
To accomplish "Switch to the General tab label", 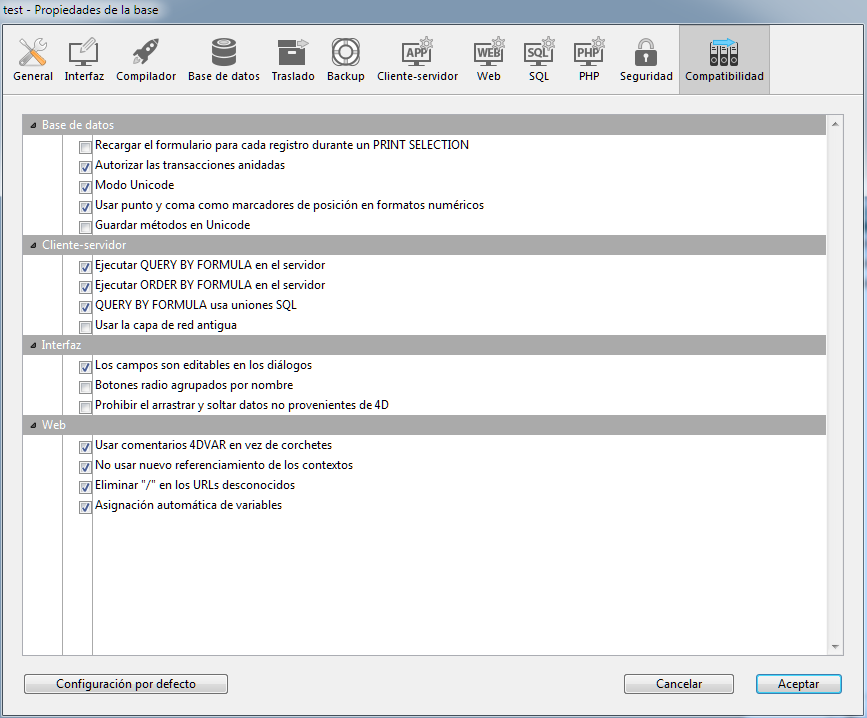I will tap(33, 76).
